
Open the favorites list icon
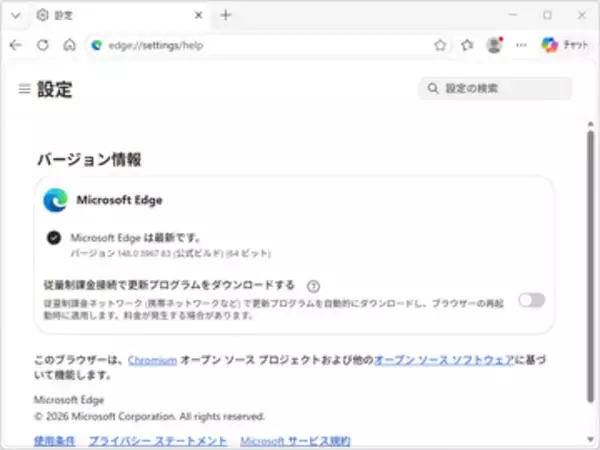click(x=467, y=45)
